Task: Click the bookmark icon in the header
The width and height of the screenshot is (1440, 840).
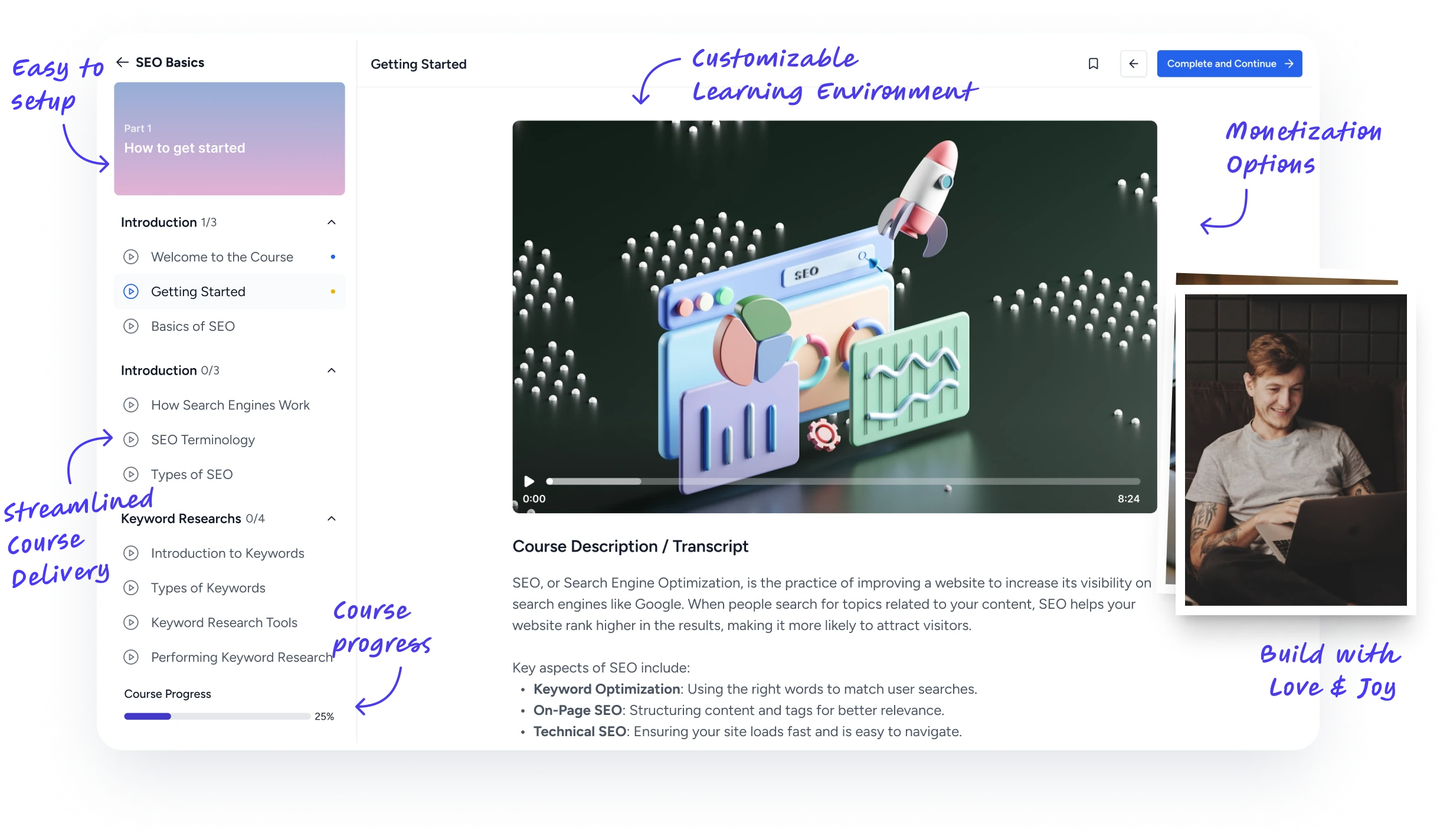Action: [x=1093, y=64]
